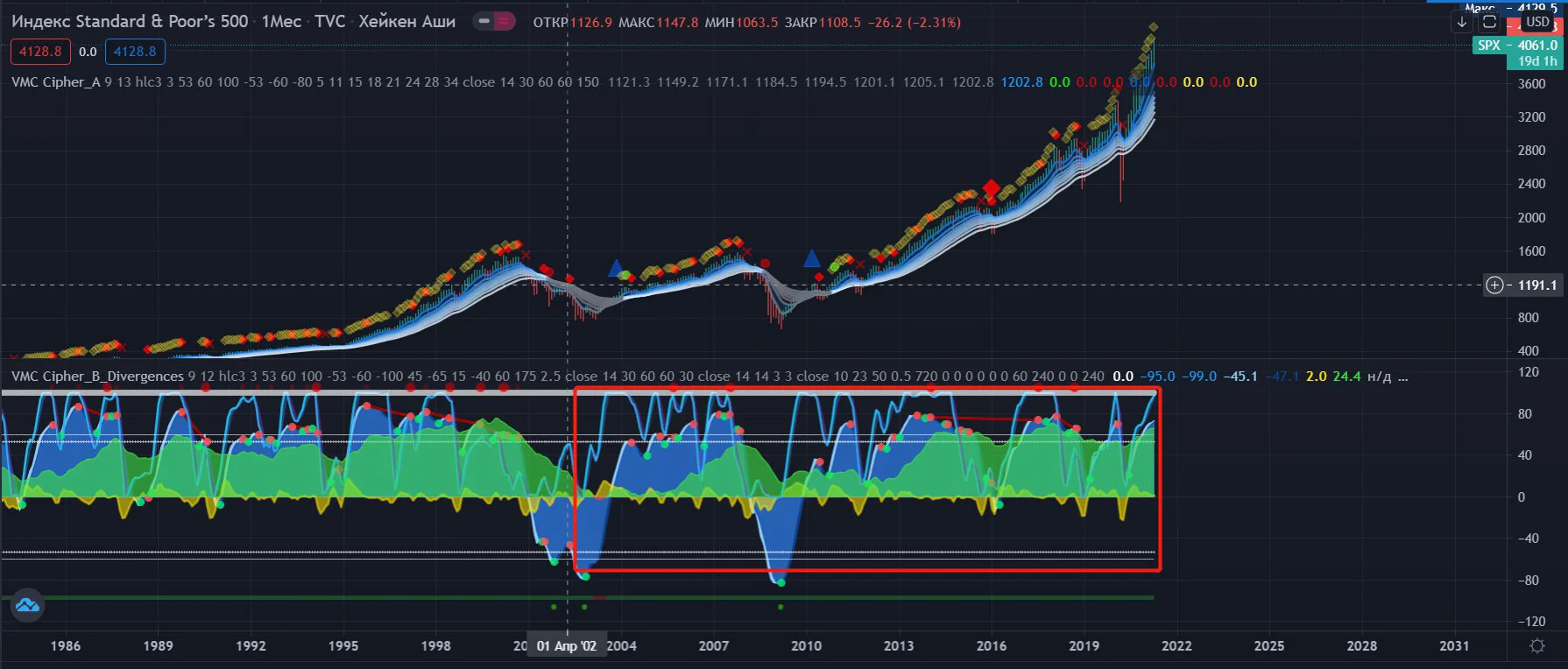Open the chart settings gear icon
Image resolution: width=1568 pixels, height=669 pixels.
(1536, 646)
